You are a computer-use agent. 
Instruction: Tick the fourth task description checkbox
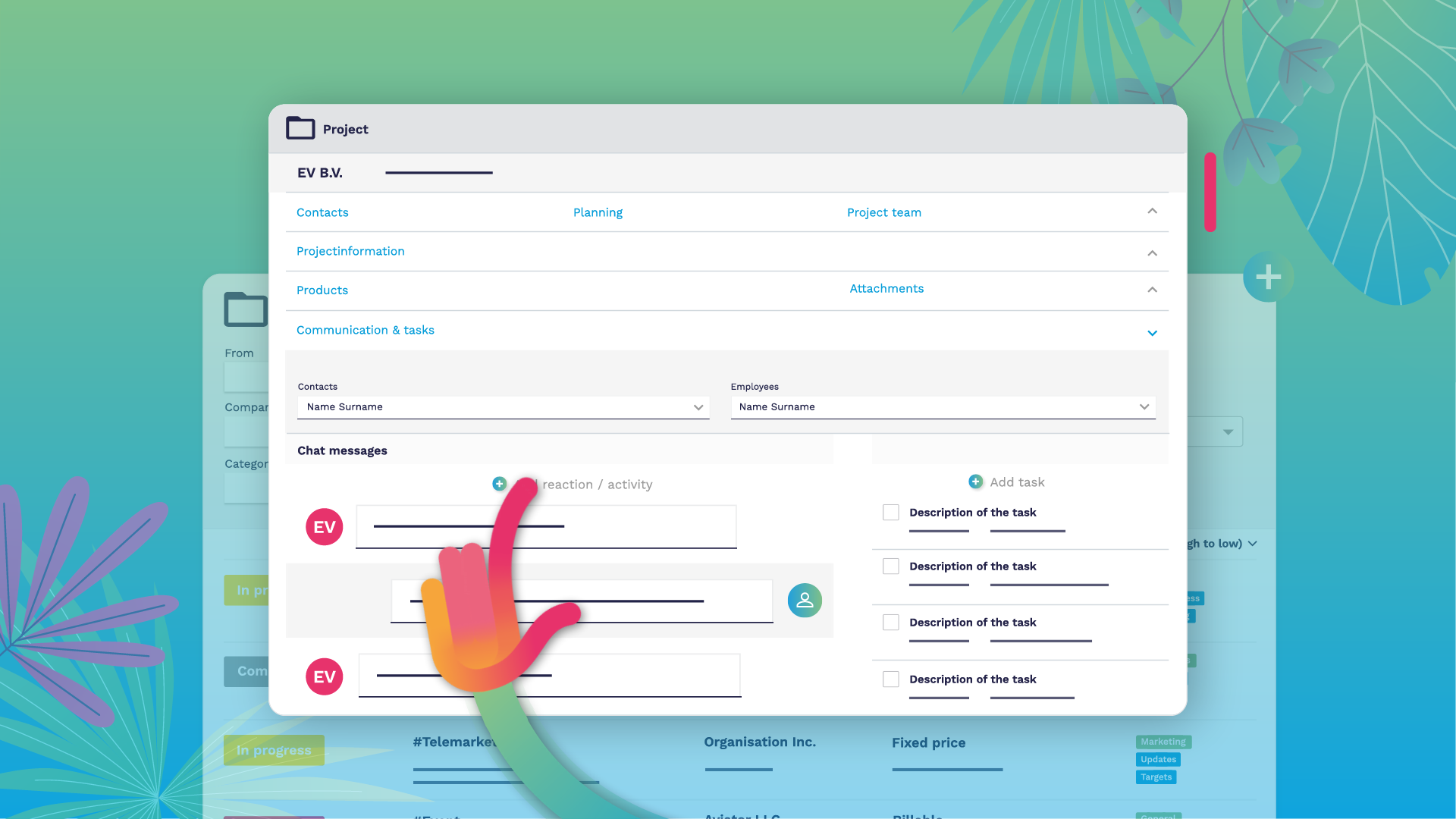[x=891, y=679]
